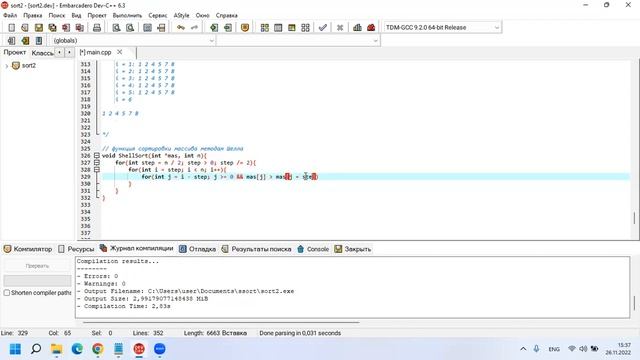Image resolution: width=640 pixels, height=360 pixels.
Task: Open Windows Start button on taskbar
Action: coord(15,349)
